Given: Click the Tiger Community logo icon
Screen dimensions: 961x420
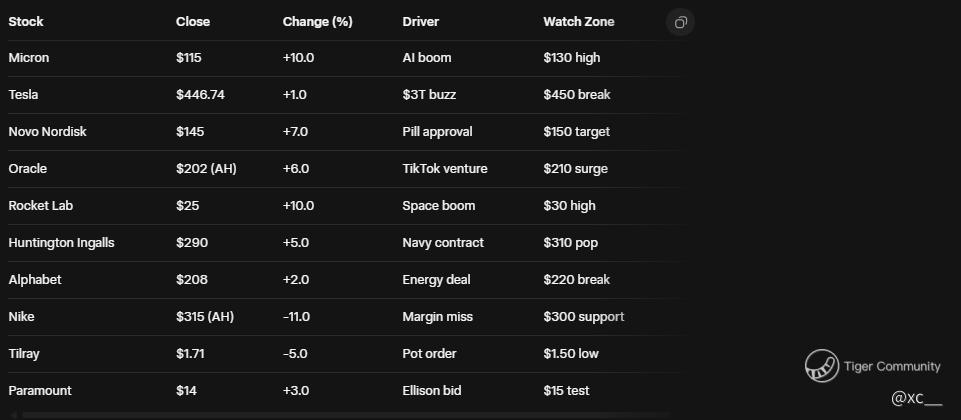Looking at the screenshot, I should coord(822,366).
